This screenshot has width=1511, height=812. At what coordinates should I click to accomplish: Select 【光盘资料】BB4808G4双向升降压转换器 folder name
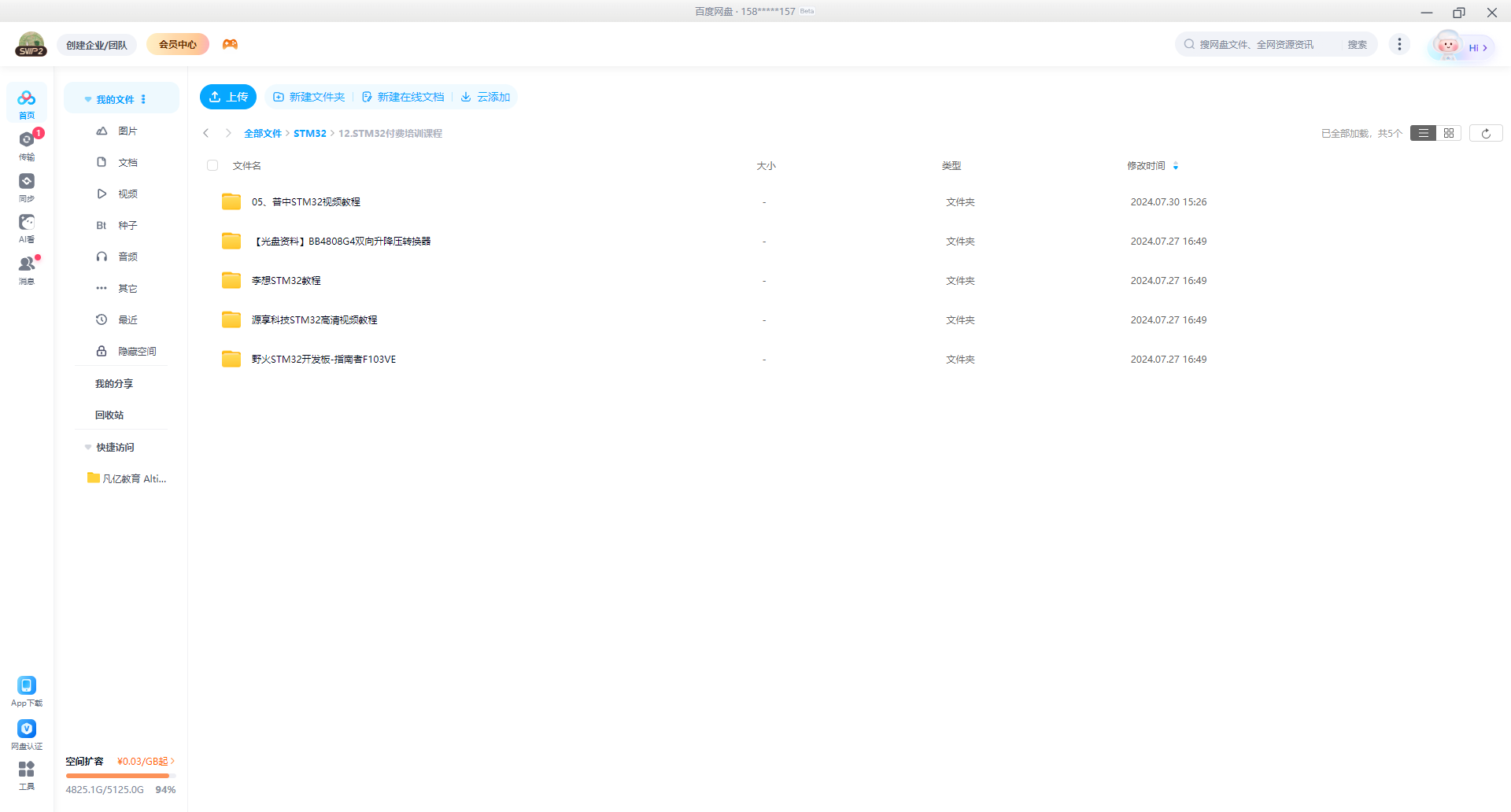click(342, 241)
